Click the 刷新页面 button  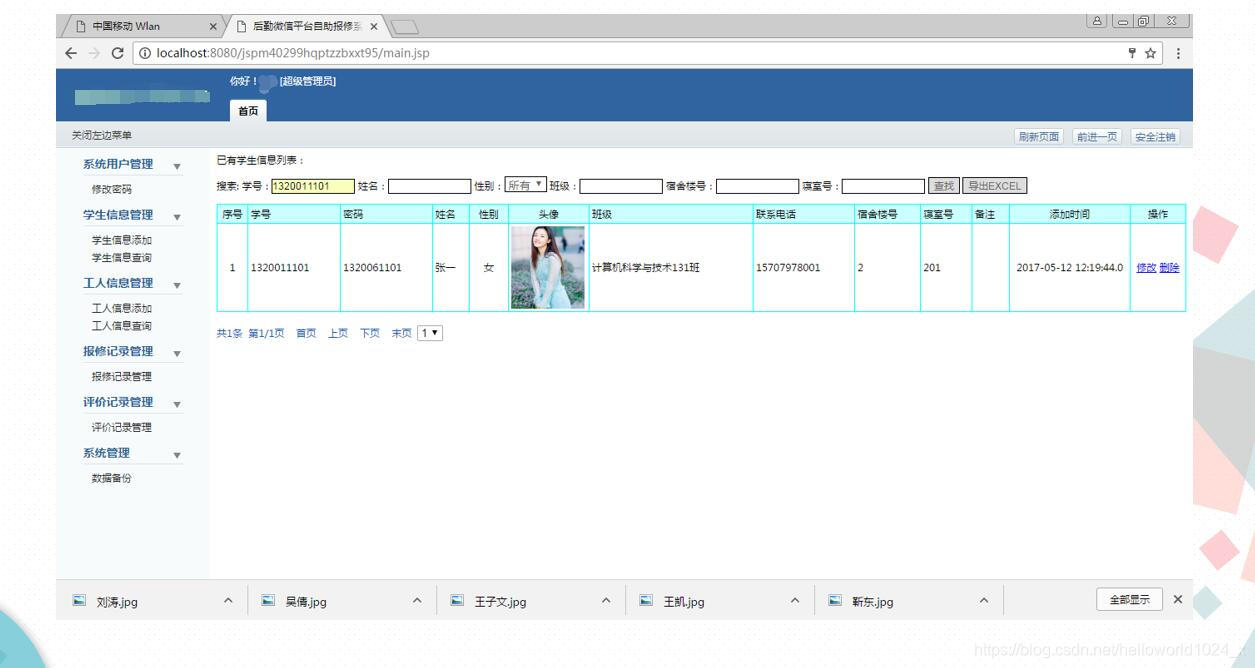1039,137
